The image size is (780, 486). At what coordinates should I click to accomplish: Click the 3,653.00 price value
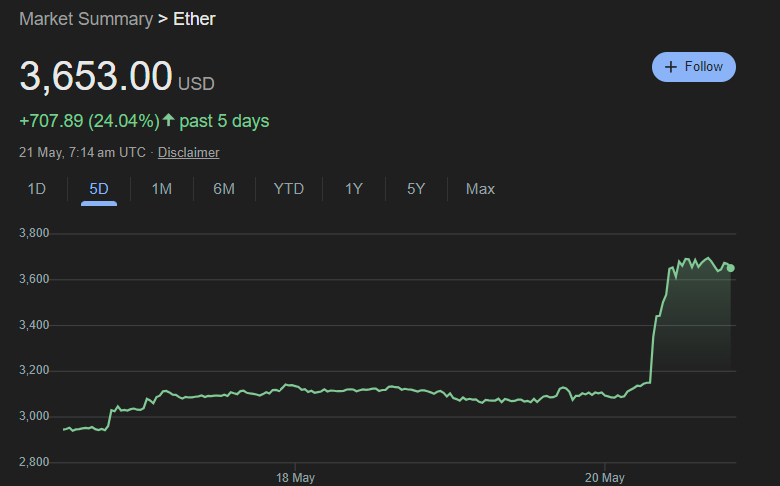(96, 76)
